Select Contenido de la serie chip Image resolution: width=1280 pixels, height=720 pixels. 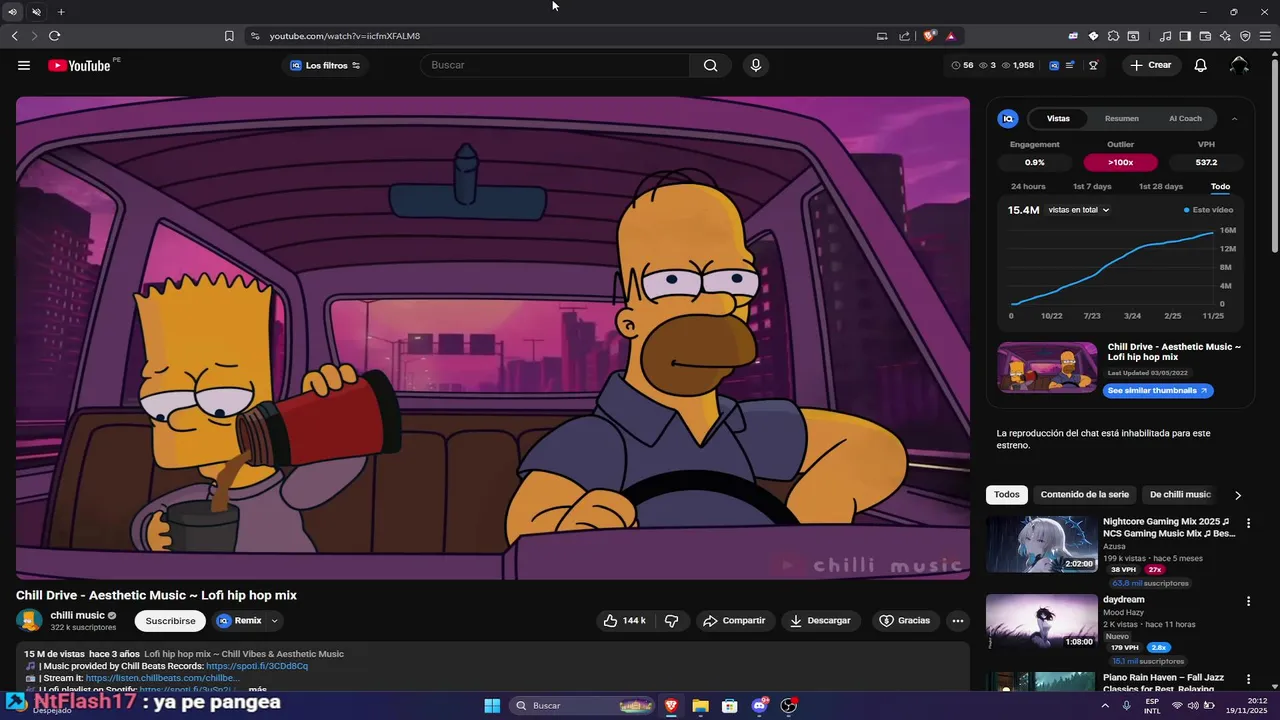tap(1084, 494)
